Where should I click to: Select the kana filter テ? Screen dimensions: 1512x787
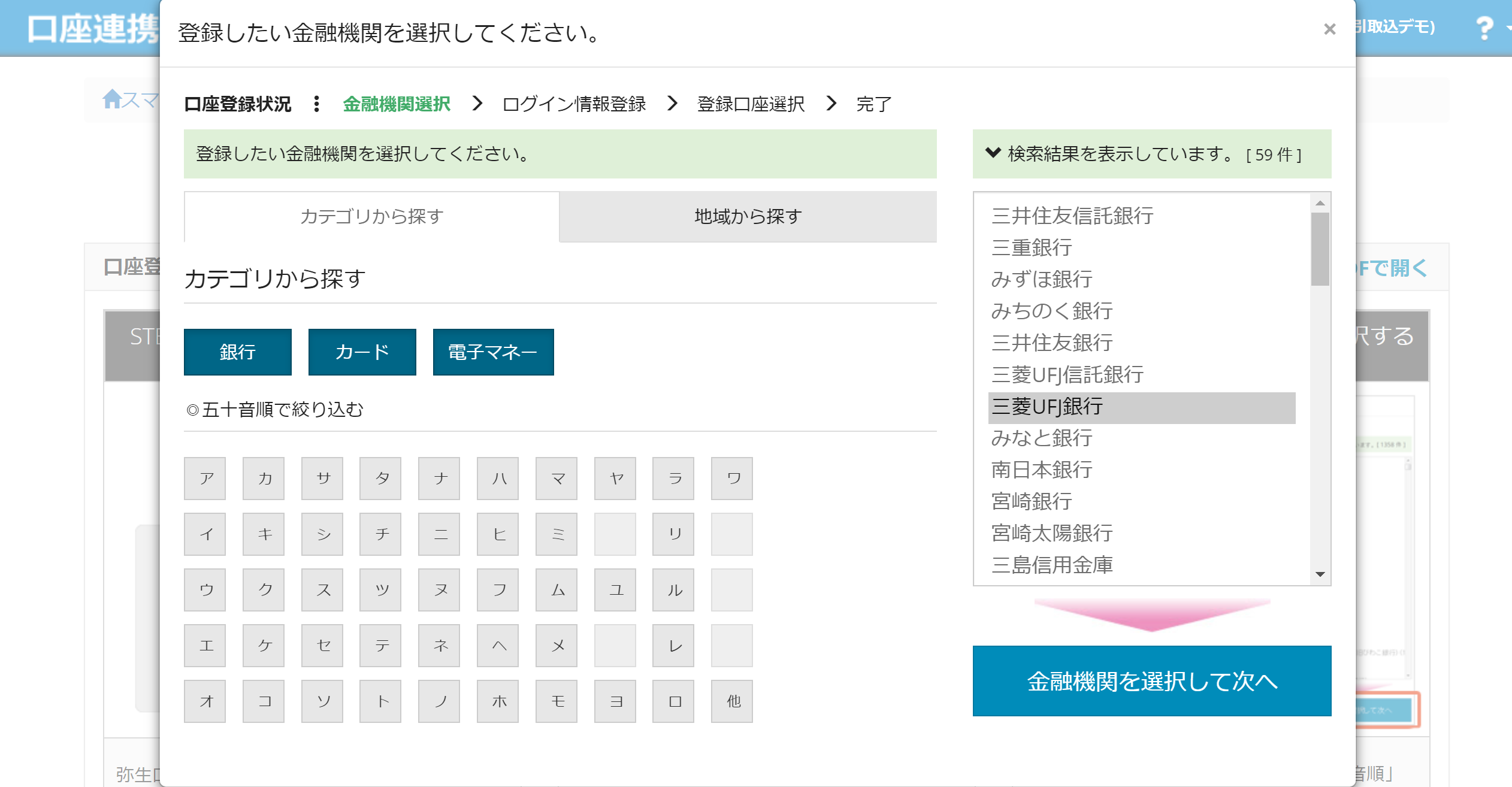coord(380,646)
